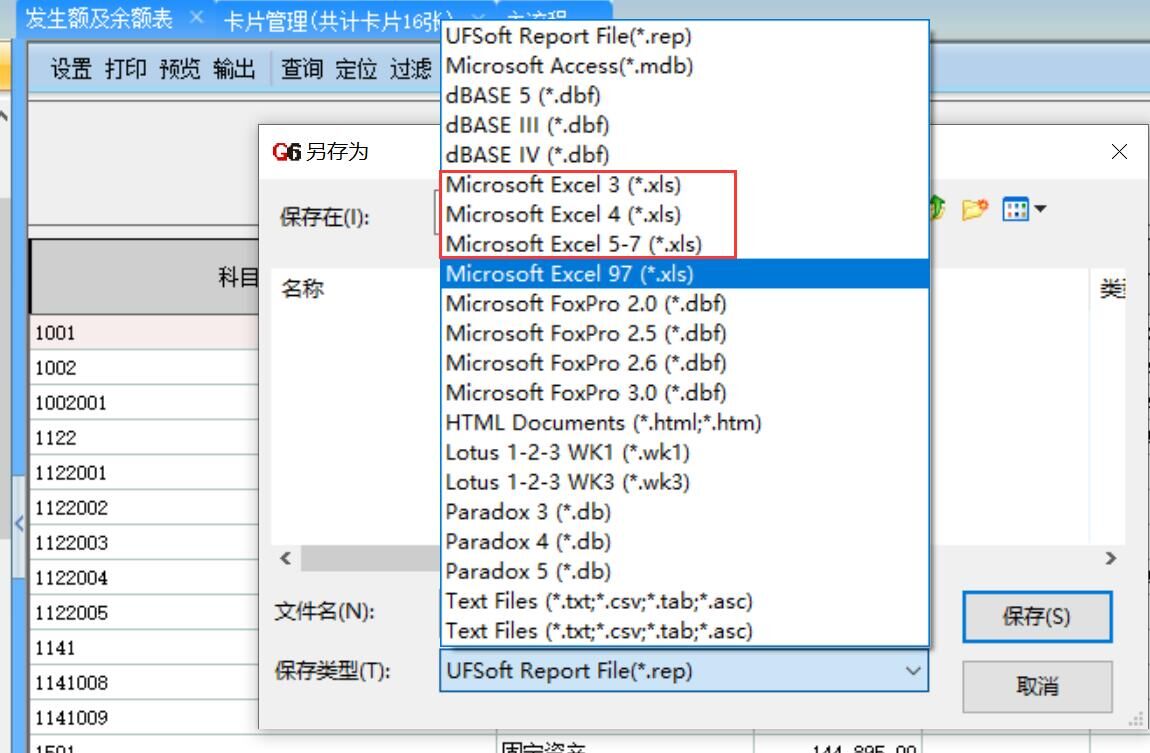Screen dimensions: 1150x753
Task: Select Paradox 4 (*.db) format
Action: click(685, 541)
